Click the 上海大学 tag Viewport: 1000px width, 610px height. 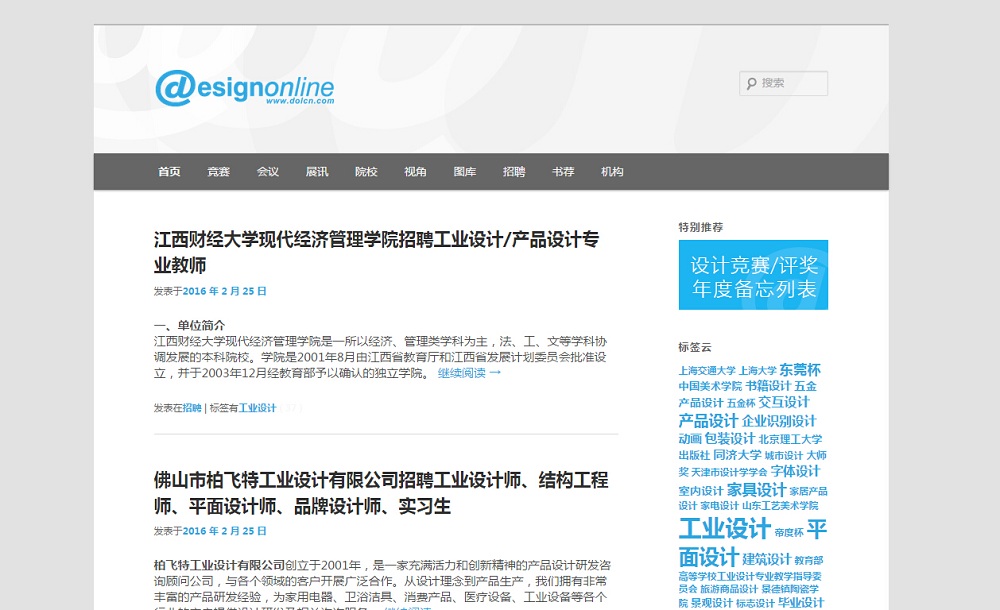click(x=758, y=371)
